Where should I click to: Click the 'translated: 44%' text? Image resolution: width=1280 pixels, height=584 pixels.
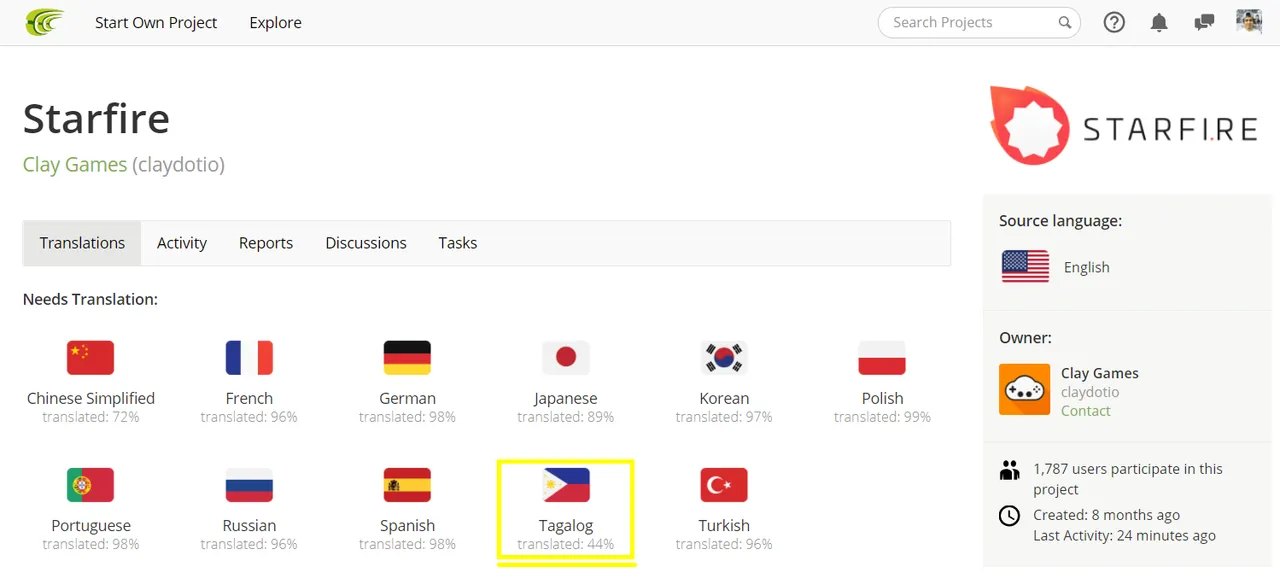[566, 545]
